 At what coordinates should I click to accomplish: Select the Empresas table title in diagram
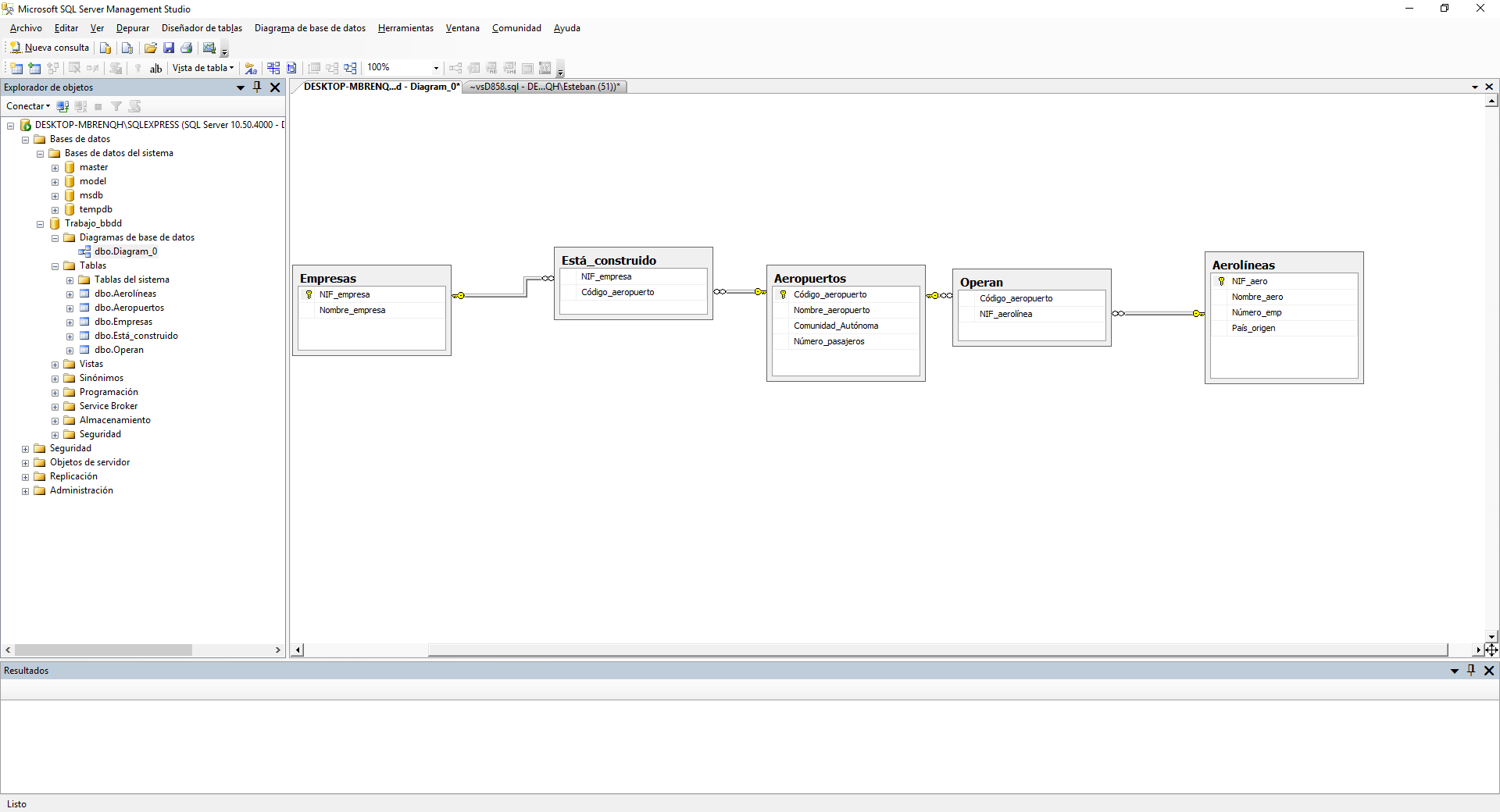[328, 279]
